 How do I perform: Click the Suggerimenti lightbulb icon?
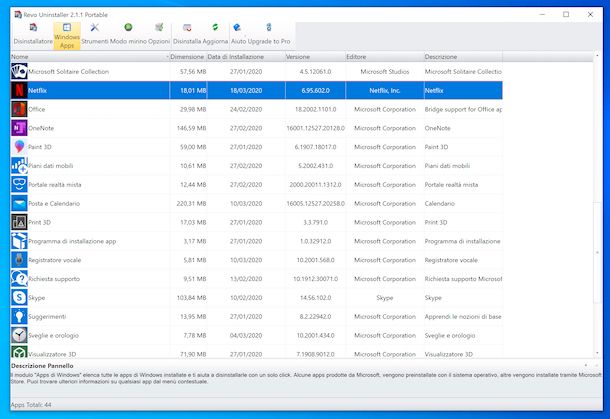coord(19,317)
